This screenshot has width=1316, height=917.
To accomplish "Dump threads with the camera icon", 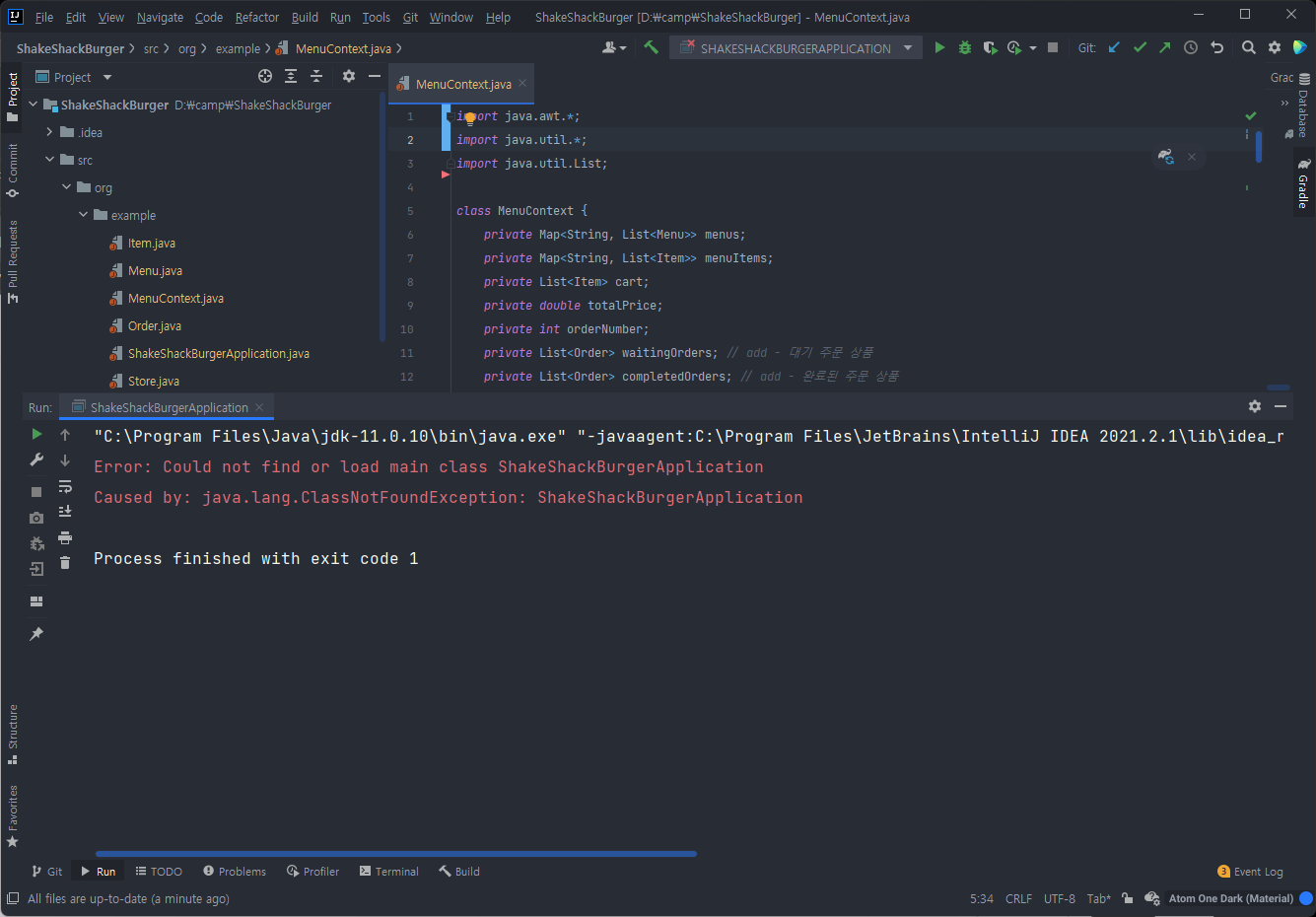I will click(x=36, y=518).
